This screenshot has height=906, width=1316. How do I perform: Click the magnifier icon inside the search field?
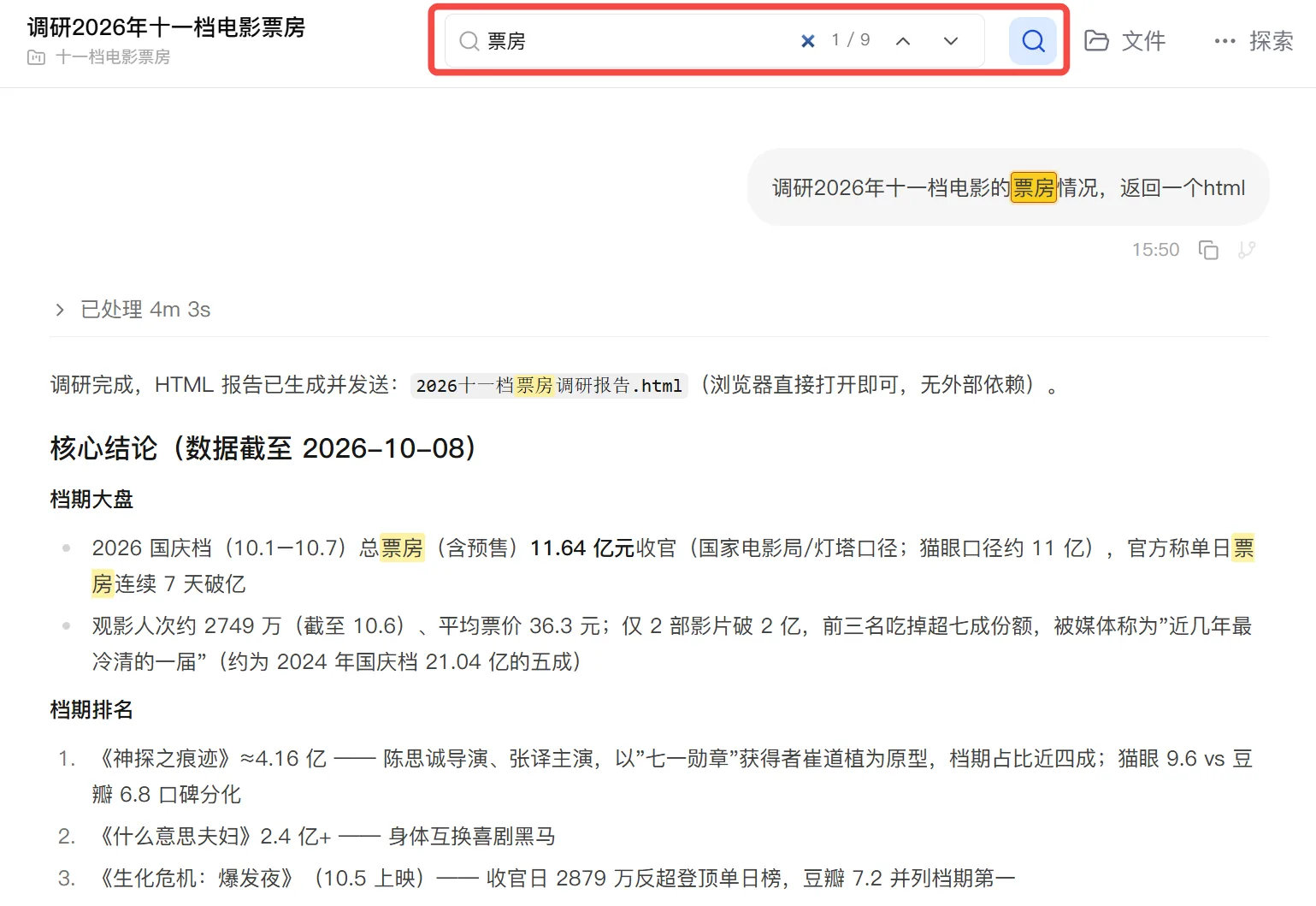click(x=469, y=41)
